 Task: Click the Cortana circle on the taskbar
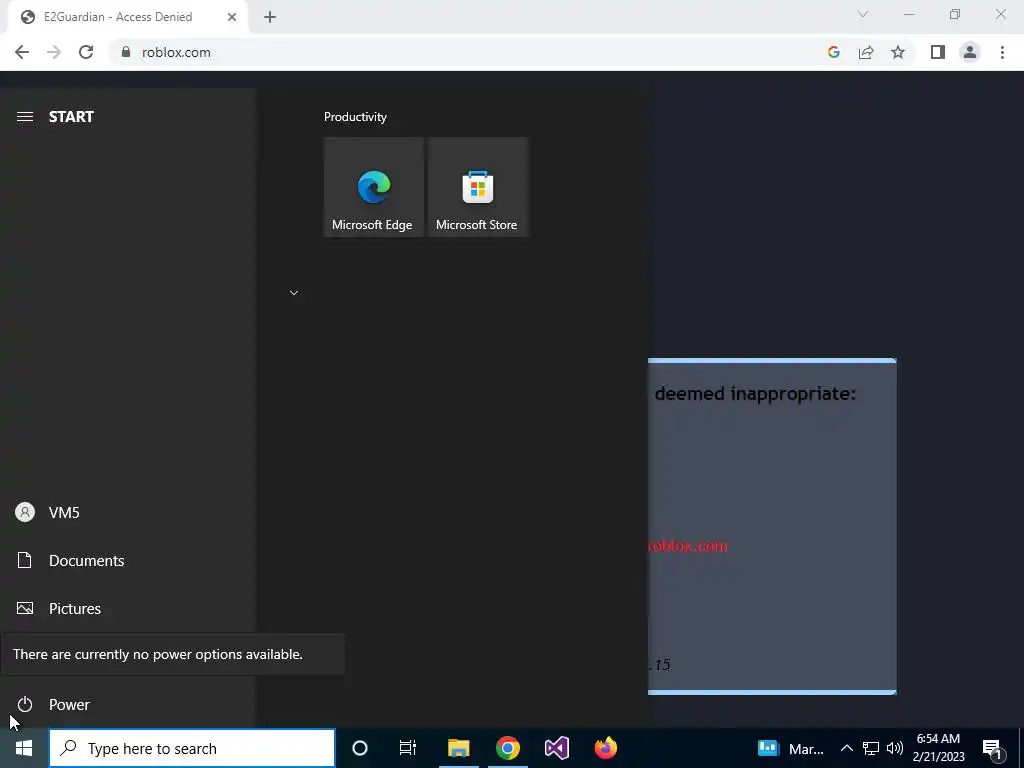tap(360, 748)
